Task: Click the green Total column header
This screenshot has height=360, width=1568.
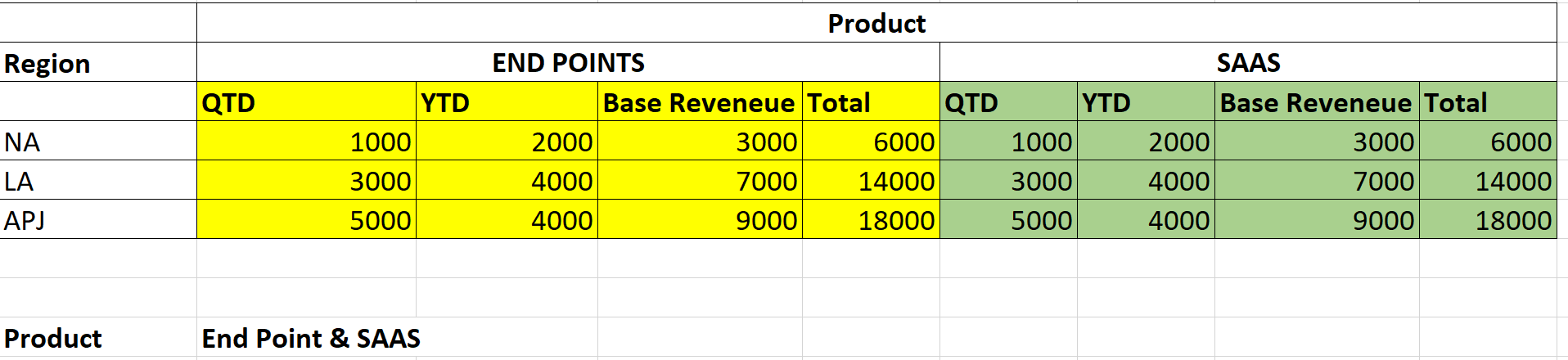Action: tap(1488, 101)
